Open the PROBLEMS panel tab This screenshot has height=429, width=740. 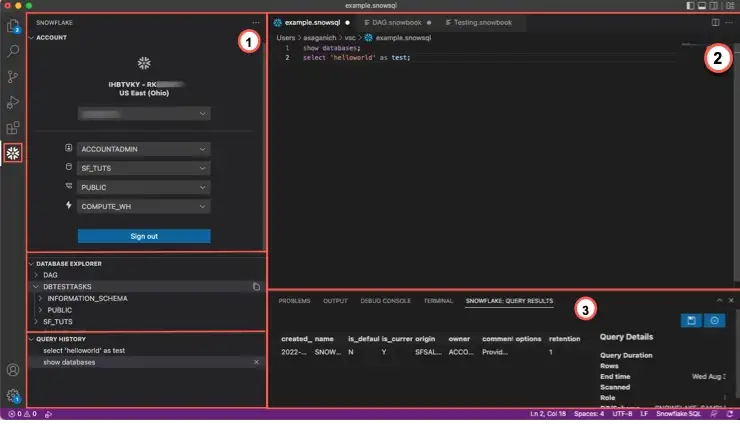click(294, 301)
